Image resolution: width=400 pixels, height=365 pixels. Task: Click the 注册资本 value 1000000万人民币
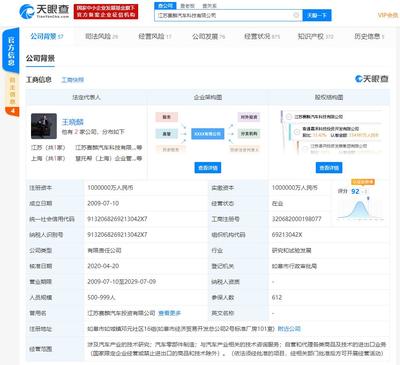[110, 188]
